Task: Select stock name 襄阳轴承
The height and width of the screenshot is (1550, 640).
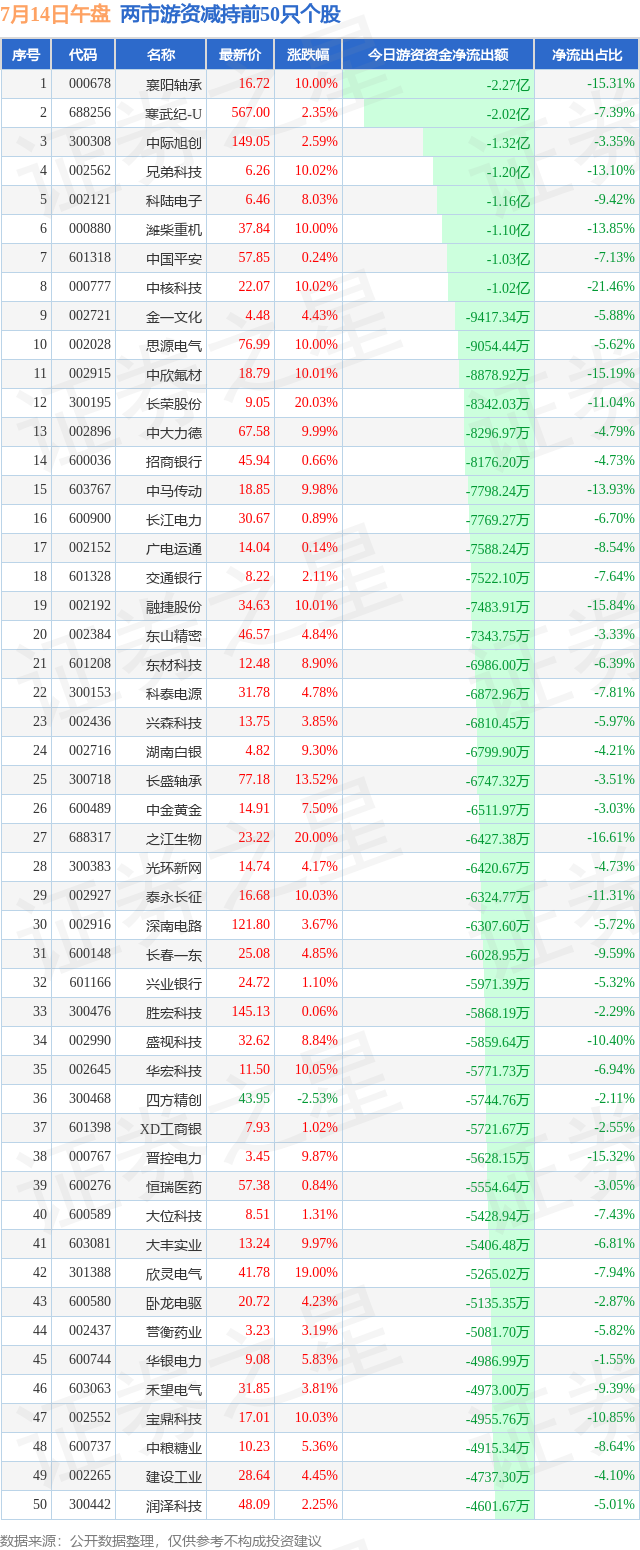Action: point(174,84)
